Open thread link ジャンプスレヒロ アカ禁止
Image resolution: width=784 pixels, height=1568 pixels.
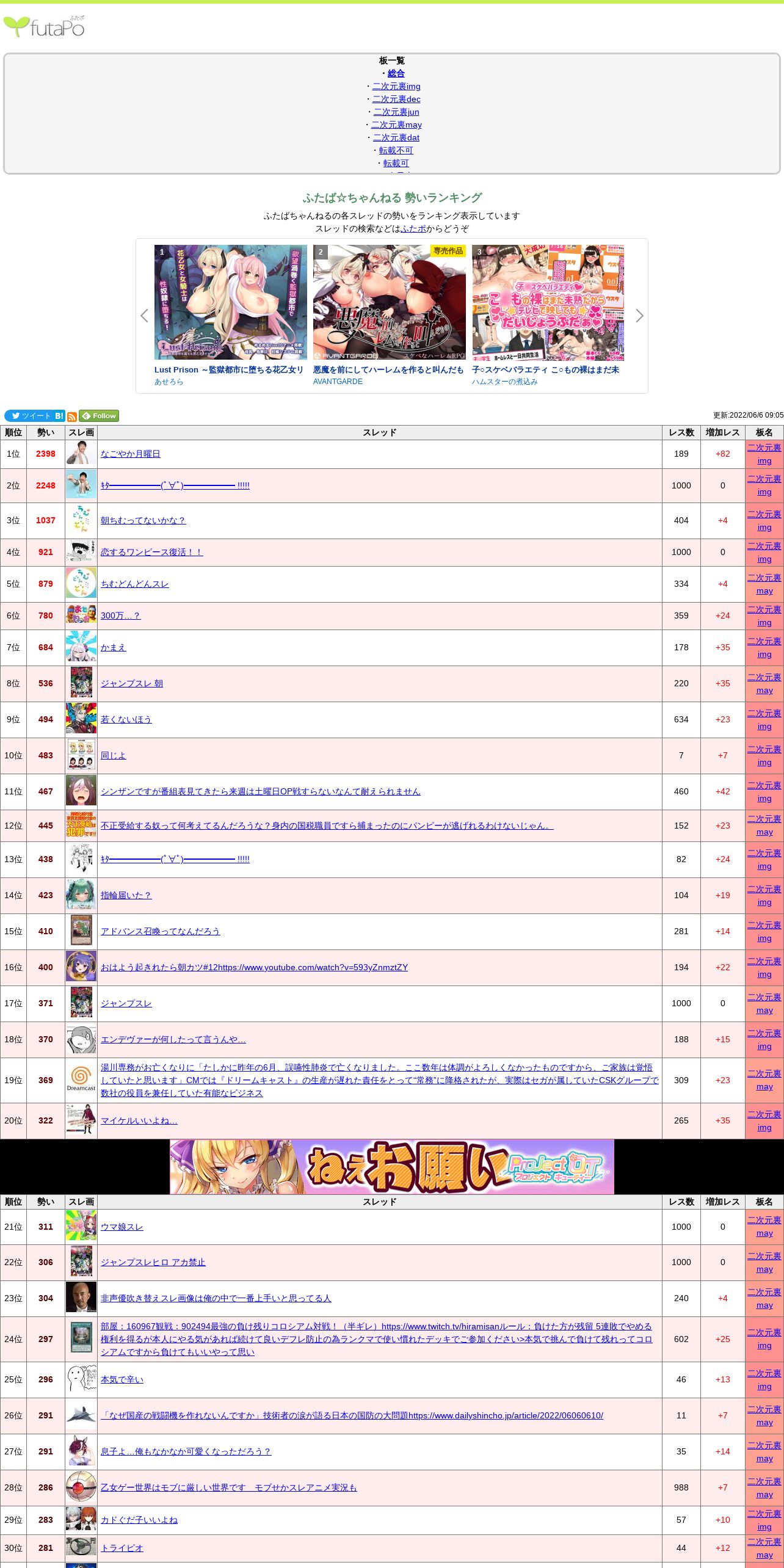[153, 1262]
